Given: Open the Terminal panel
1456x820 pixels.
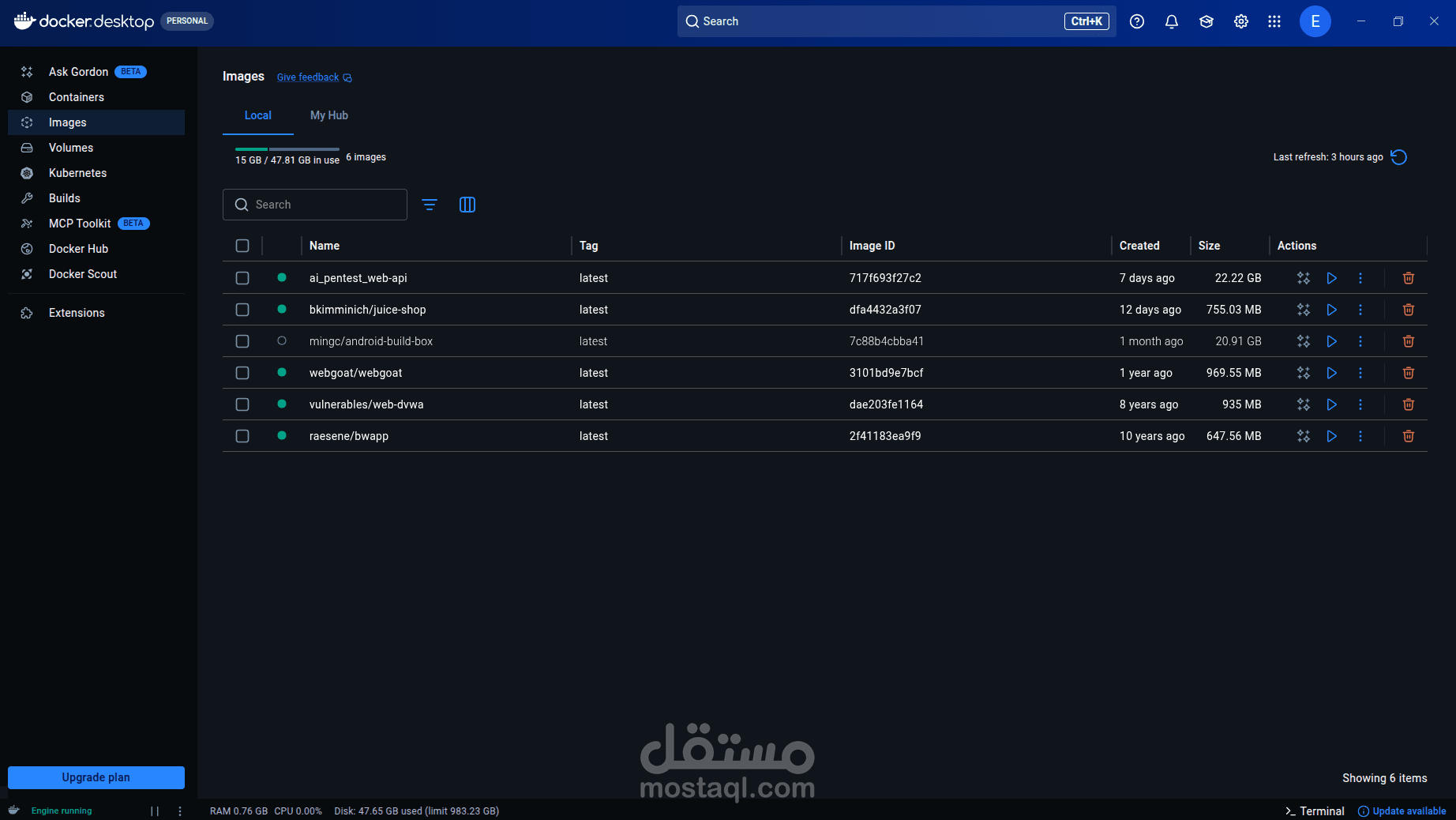Looking at the screenshot, I should [x=1315, y=811].
